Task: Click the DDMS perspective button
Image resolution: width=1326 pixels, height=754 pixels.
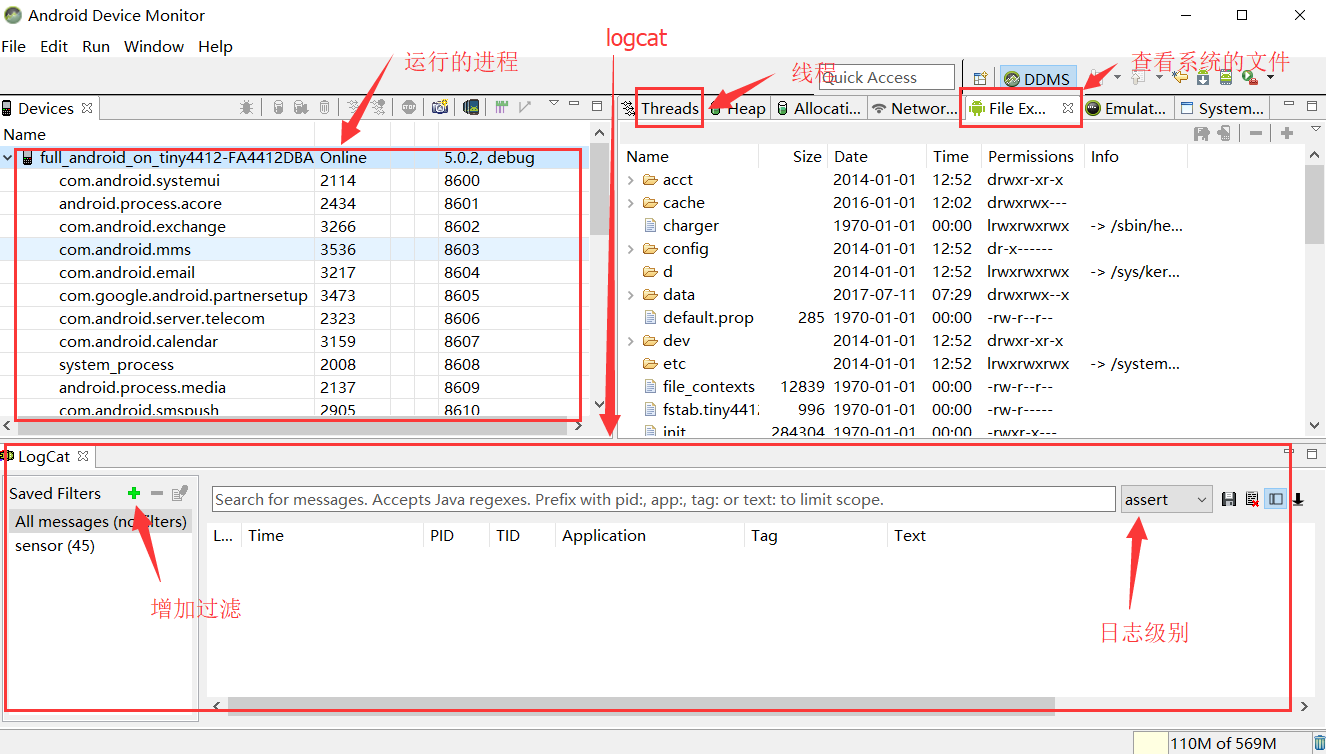Action: 1037,79
